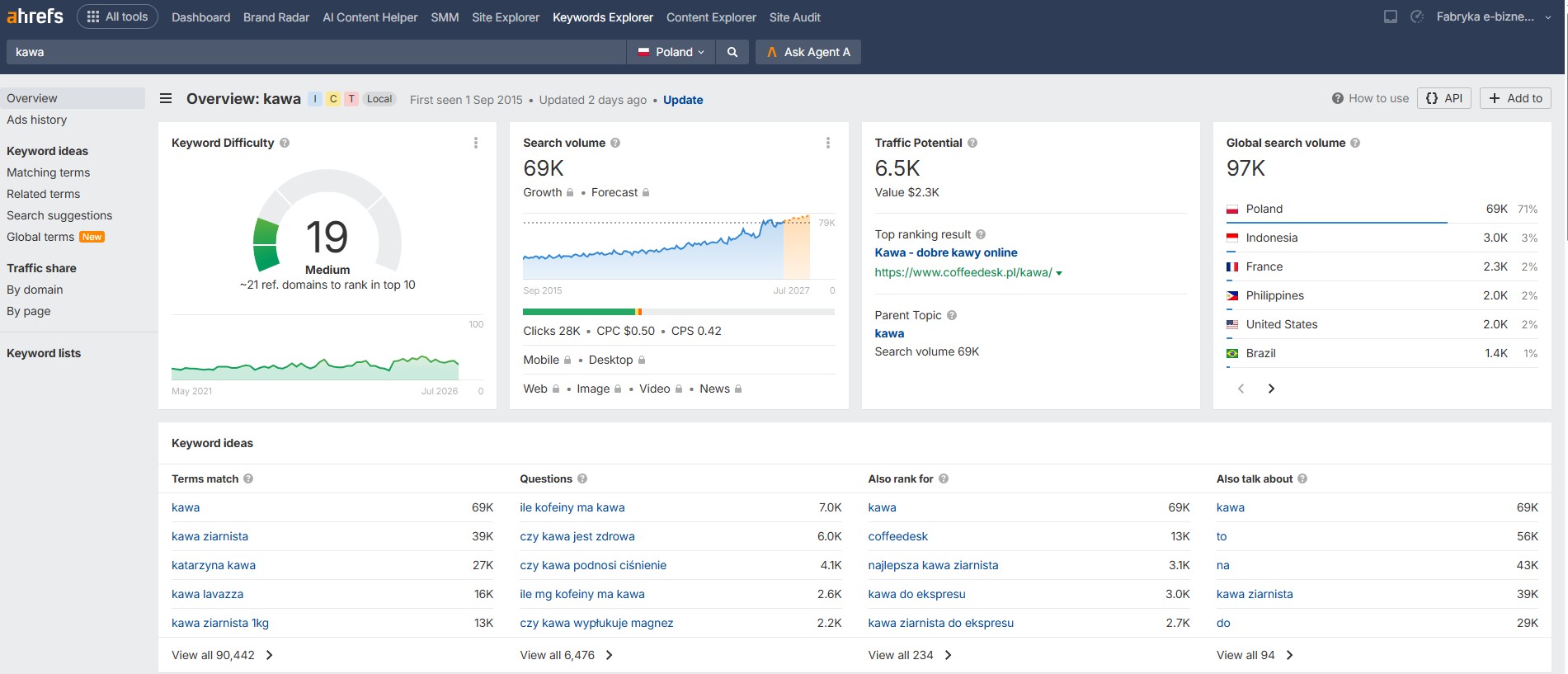1568x674 pixels.
Task: Open the Poland country dropdown
Action: point(671,52)
